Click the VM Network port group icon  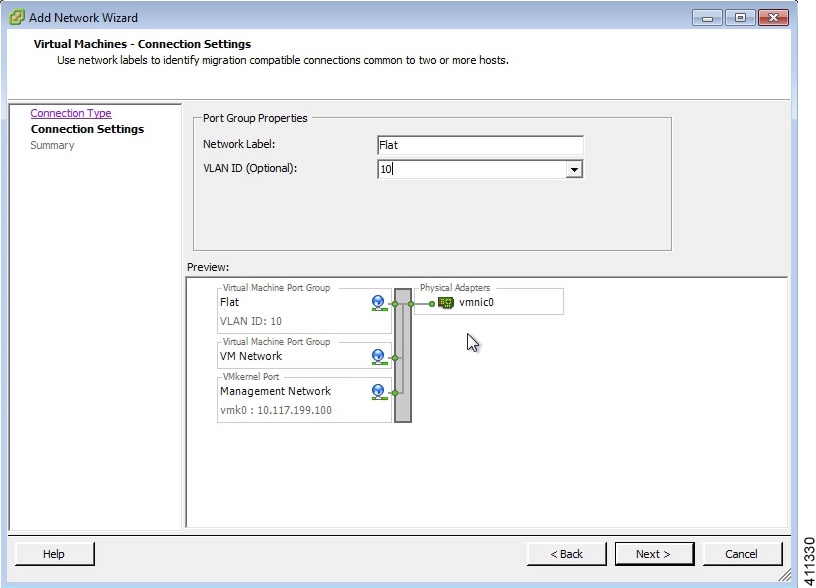[379, 357]
